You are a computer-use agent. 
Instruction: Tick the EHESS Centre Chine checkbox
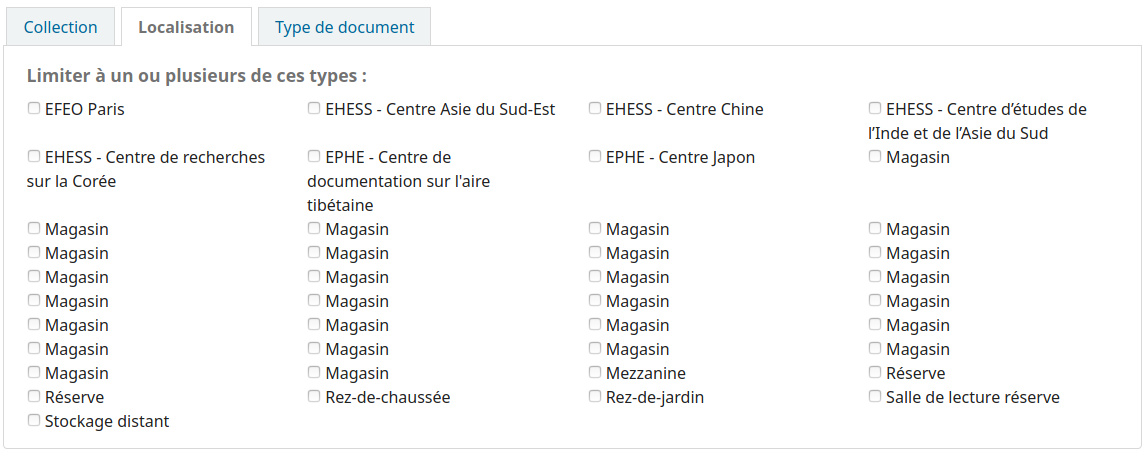click(x=595, y=109)
